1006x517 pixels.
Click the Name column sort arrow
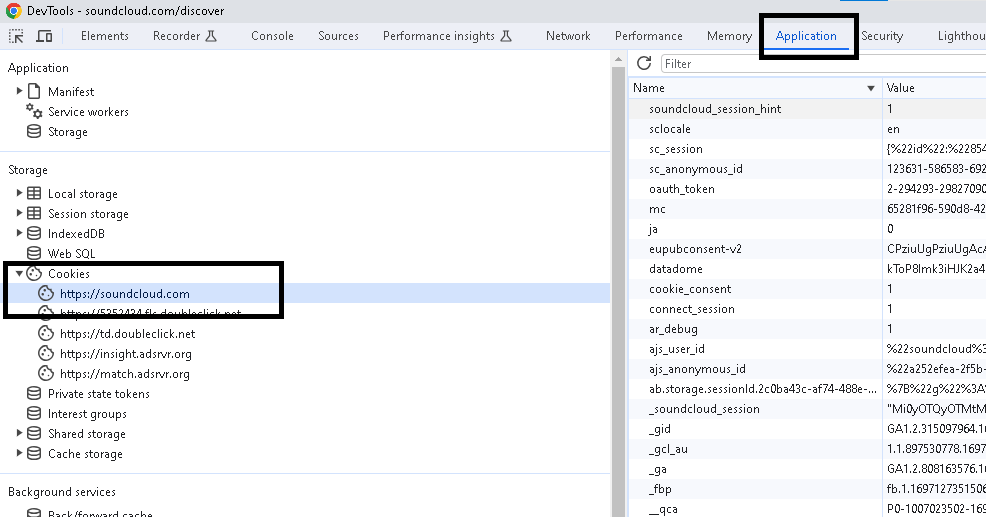pyautogui.click(x=871, y=88)
